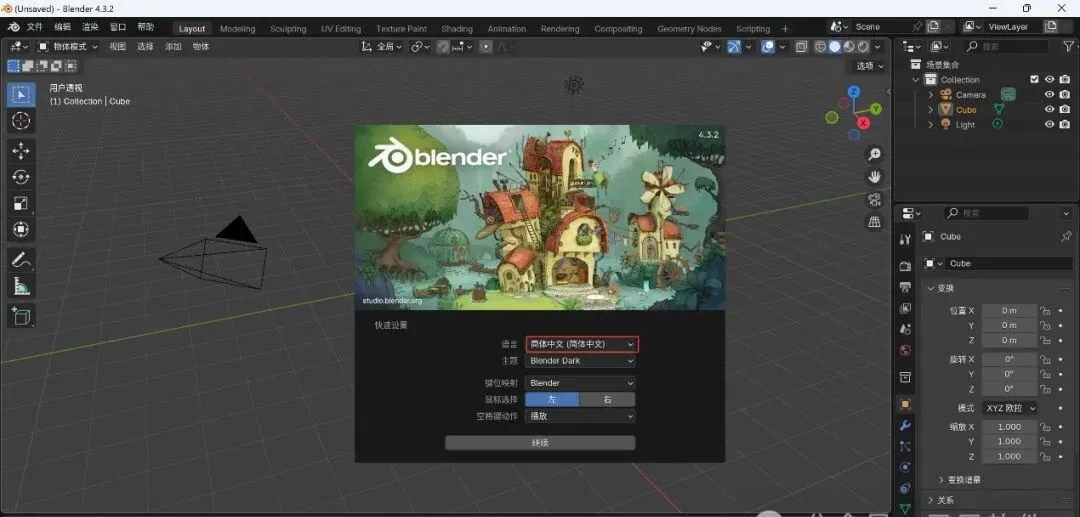Hide the Light in viewport via eye
The width and height of the screenshot is (1080, 517).
[1049, 125]
